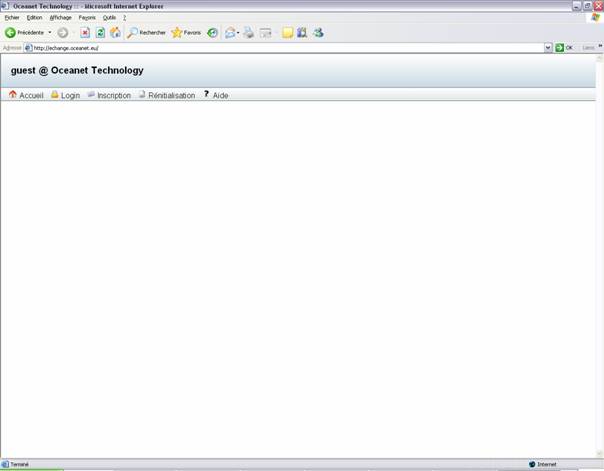This screenshot has width=604, height=471.
Task: Open the ? help menu
Action: (124, 18)
